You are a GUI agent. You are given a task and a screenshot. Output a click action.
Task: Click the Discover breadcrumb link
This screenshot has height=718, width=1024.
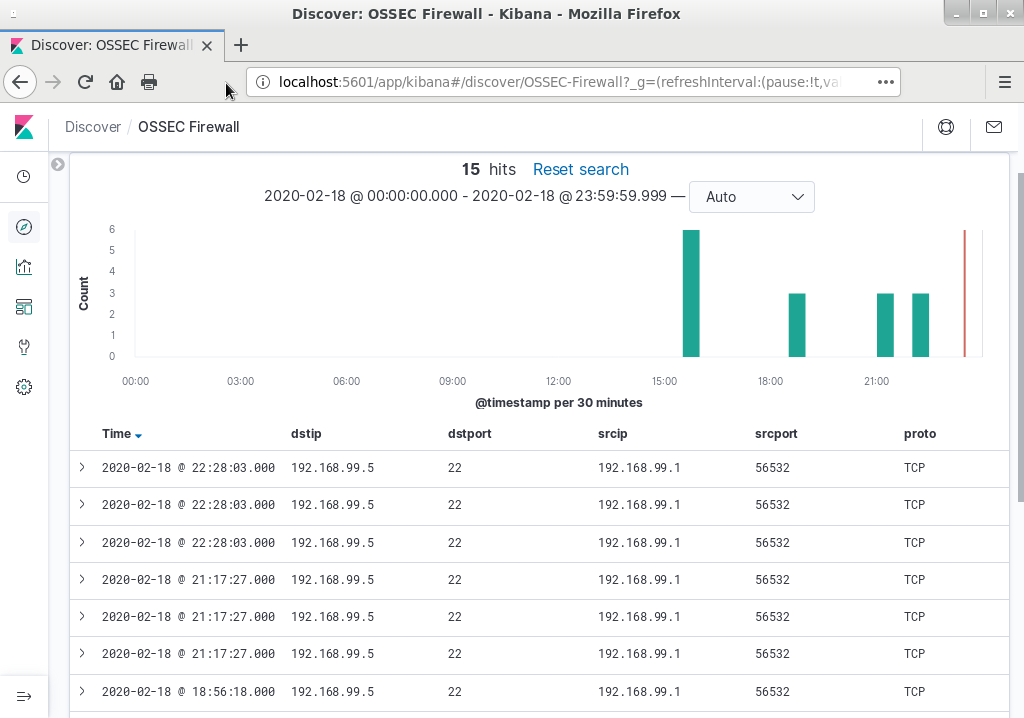click(93, 127)
